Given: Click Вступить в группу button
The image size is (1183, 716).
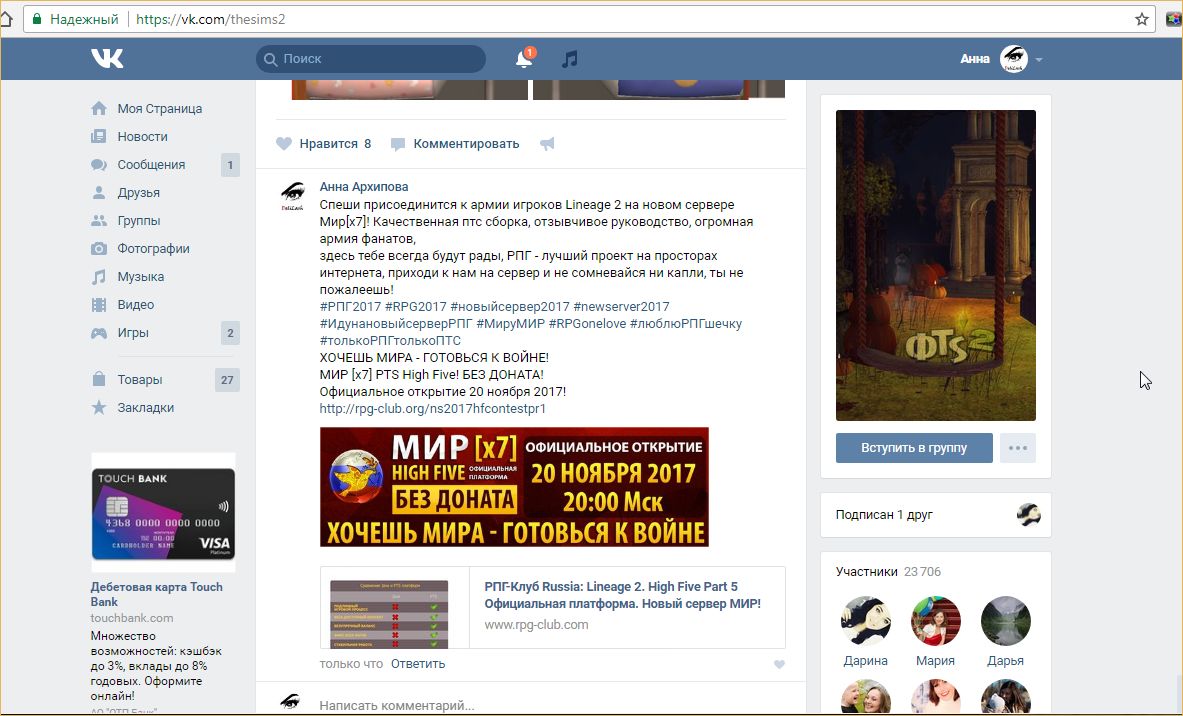Looking at the screenshot, I should pos(914,448).
